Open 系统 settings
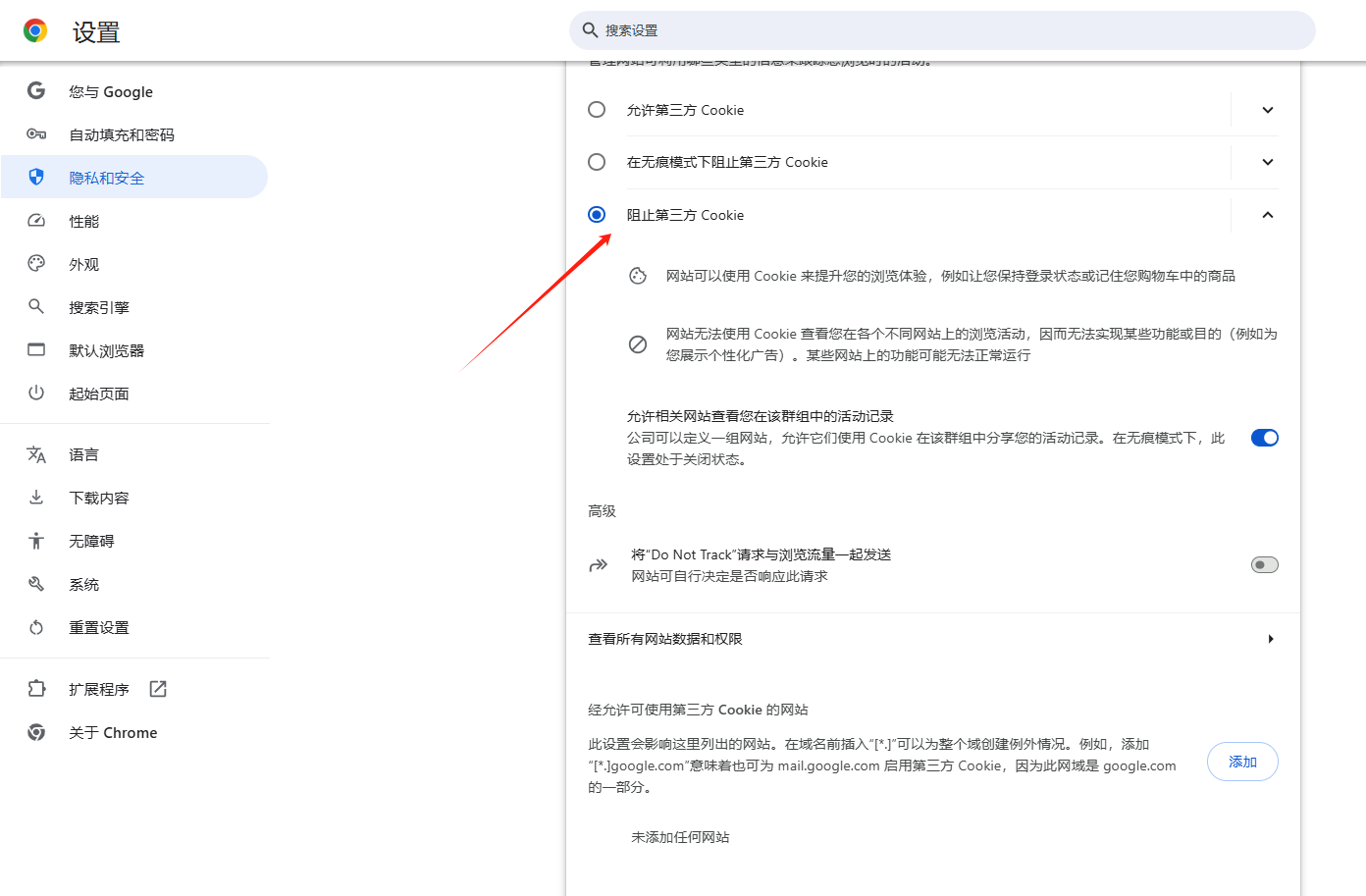This screenshot has width=1366, height=896. [135, 584]
